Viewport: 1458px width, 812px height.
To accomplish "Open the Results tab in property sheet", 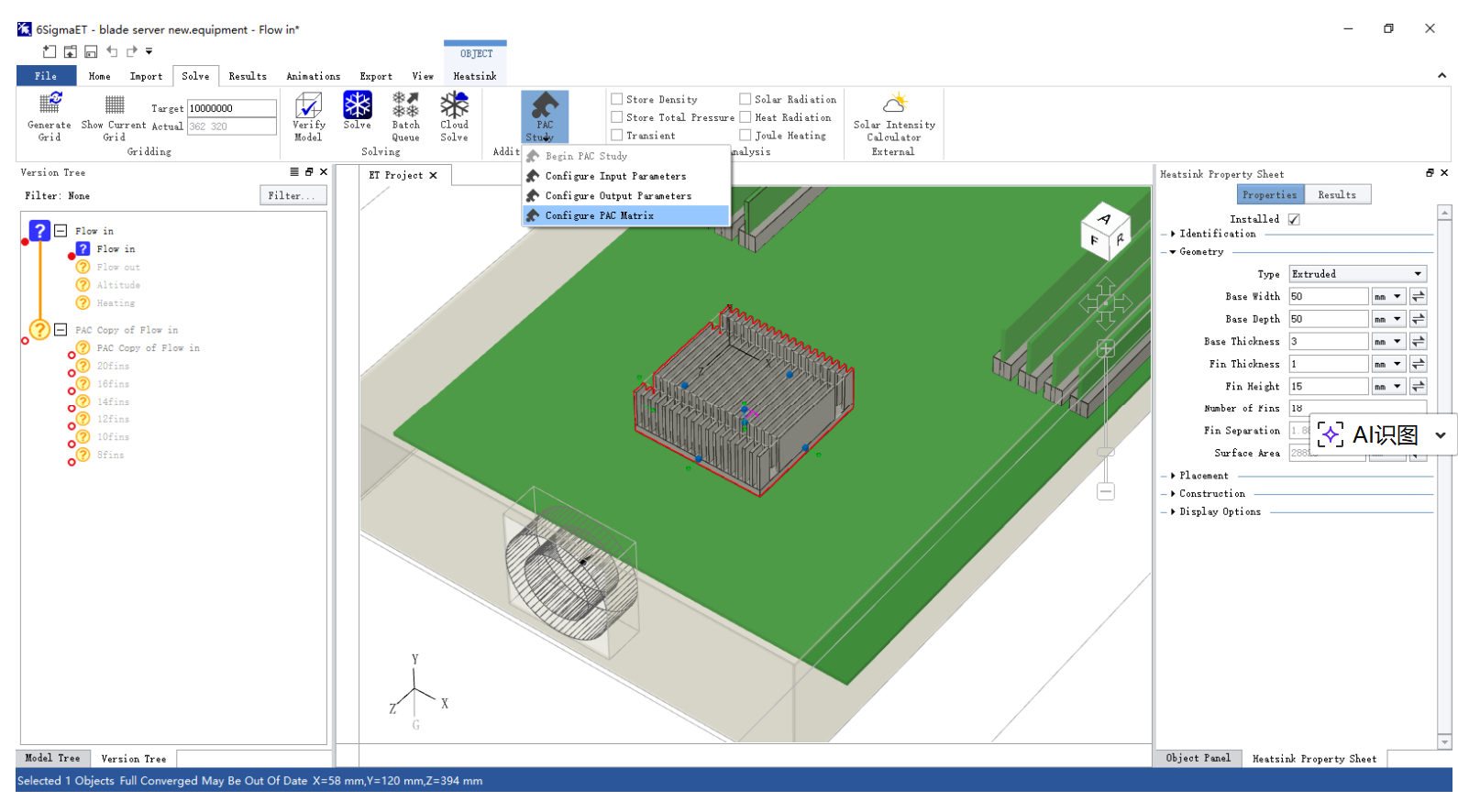I will click(1336, 194).
